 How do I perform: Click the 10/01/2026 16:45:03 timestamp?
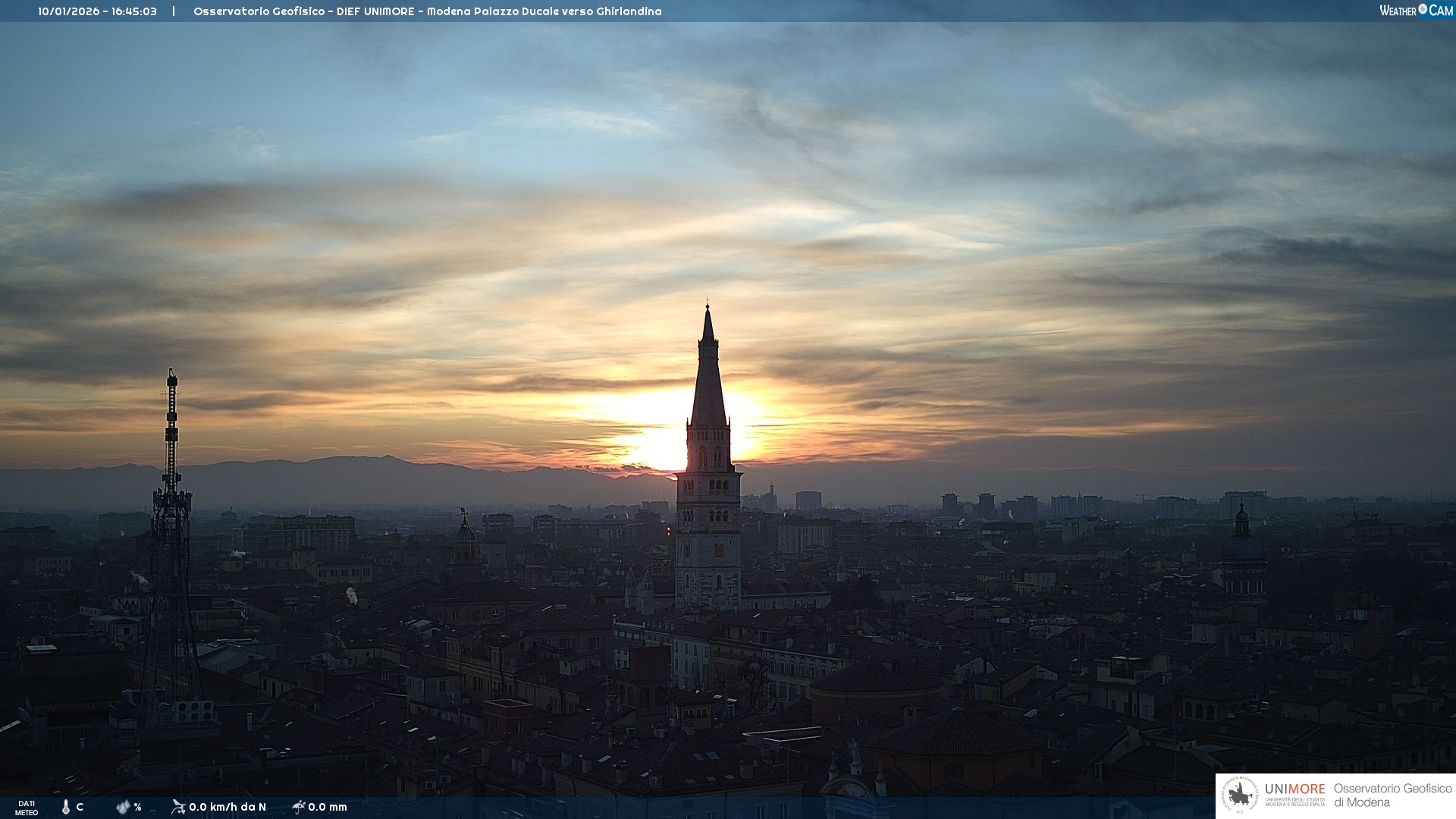point(97,11)
